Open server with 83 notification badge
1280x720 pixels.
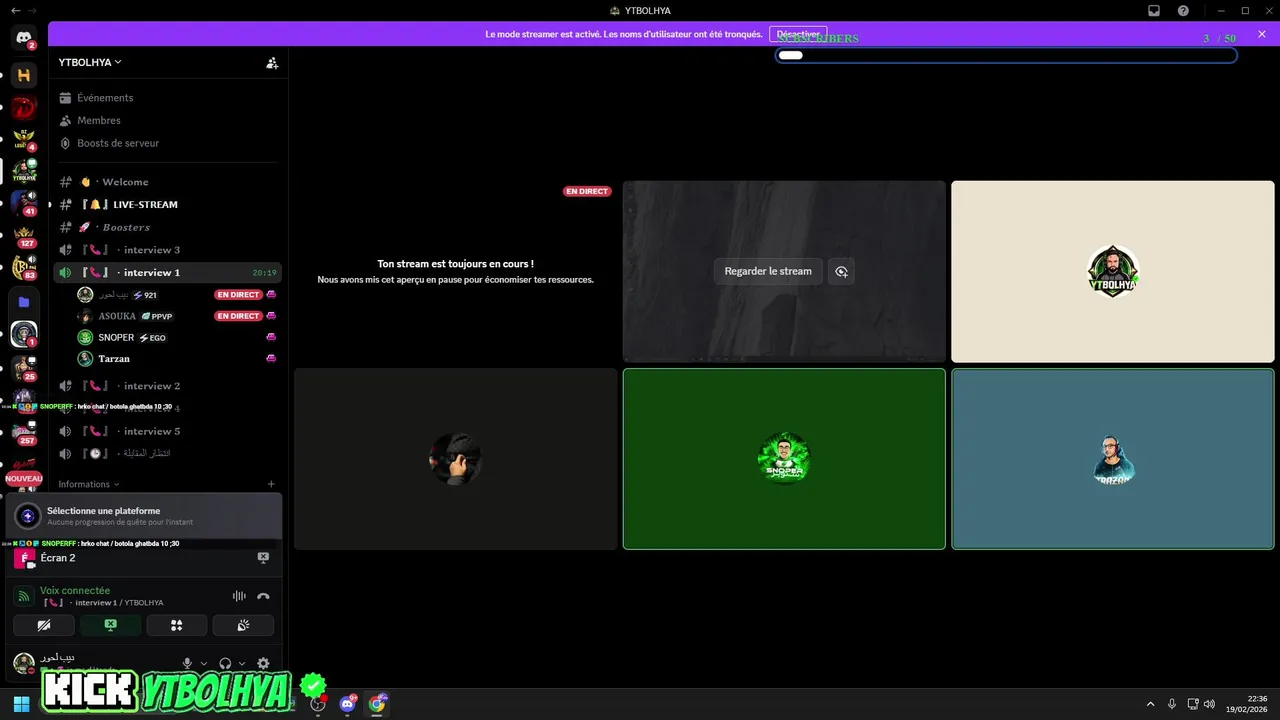point(24,268)
